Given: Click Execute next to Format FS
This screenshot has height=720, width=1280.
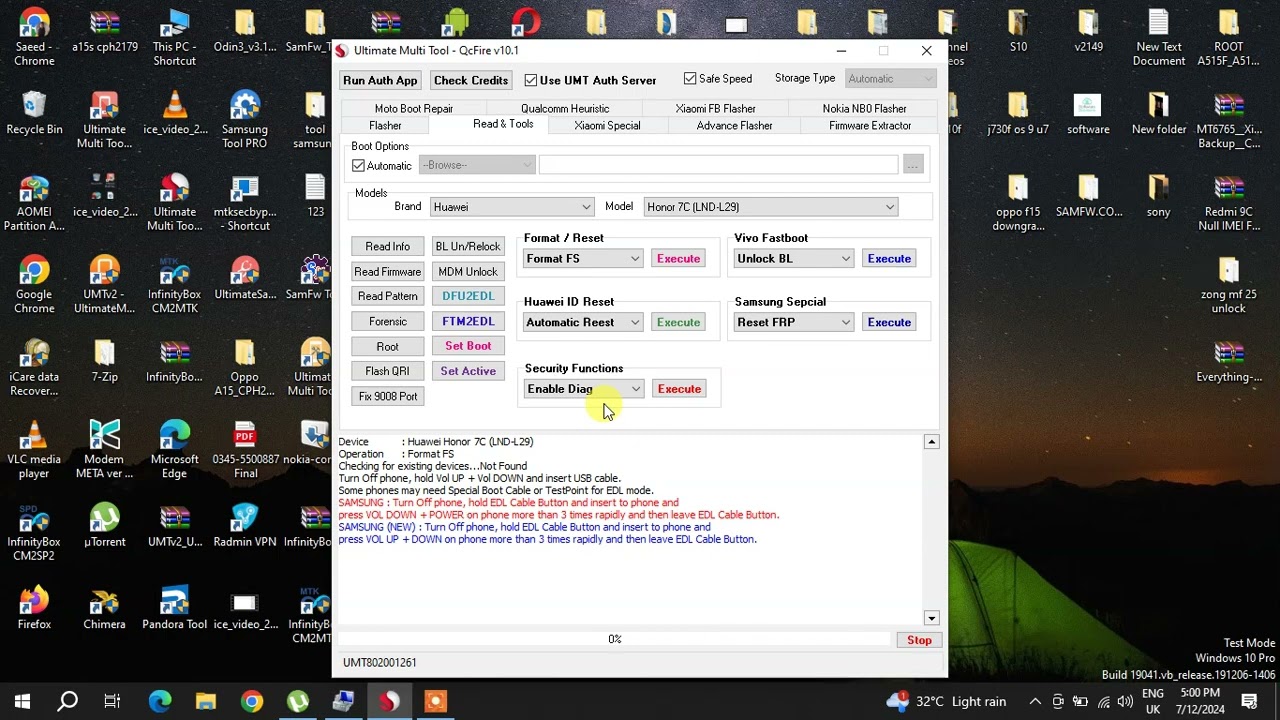Looking at the screenshot, I should [678, 259].
